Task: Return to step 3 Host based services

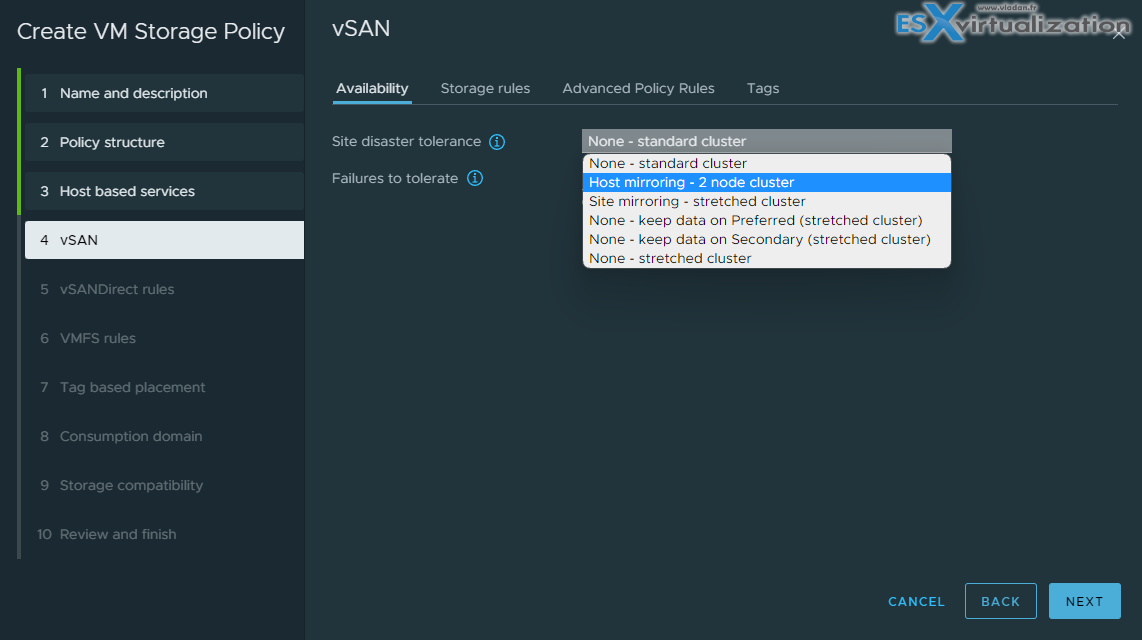Action: click(164, 191)
